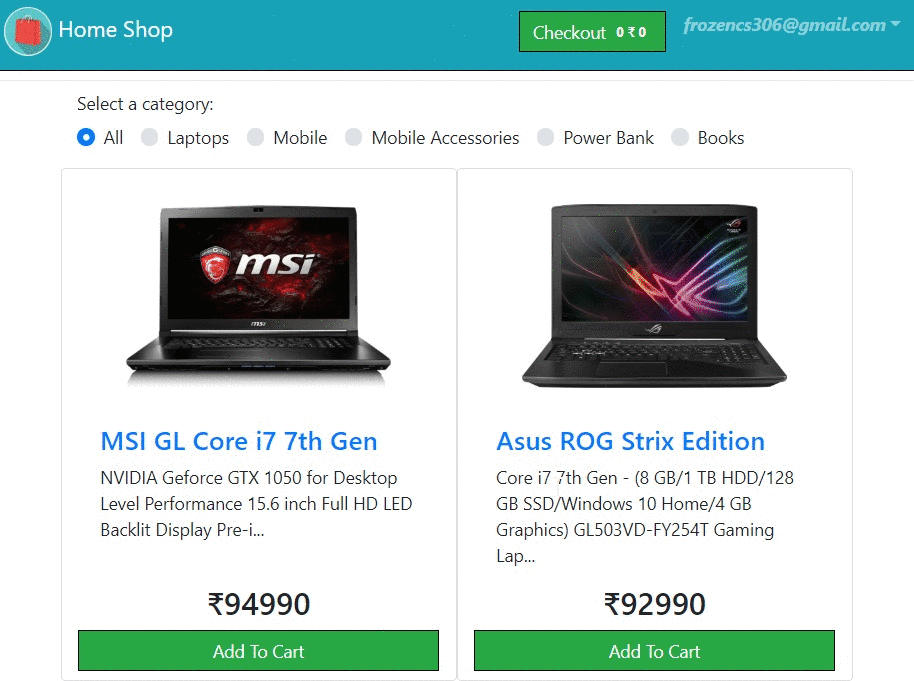Add the MSI GL laptop to cart
This screenshot has height=681, width=914.
[258, 651]
